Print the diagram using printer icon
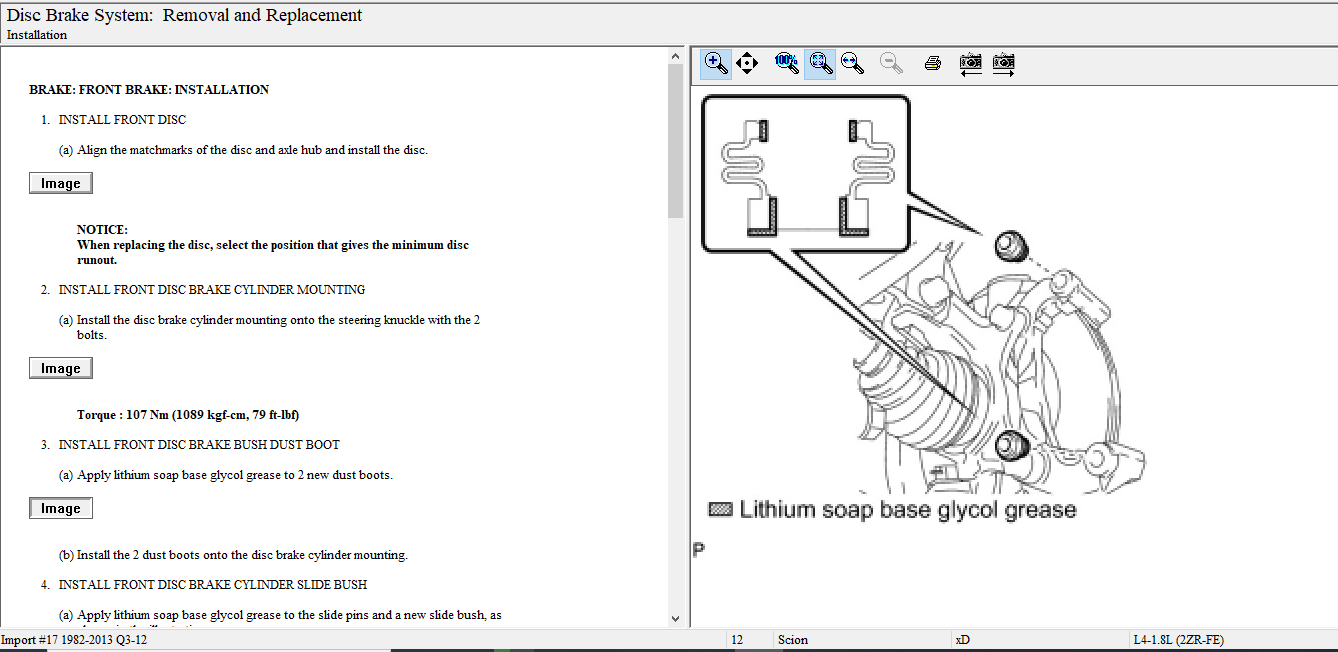The image size is (1338, 652). tap(933, 64)
